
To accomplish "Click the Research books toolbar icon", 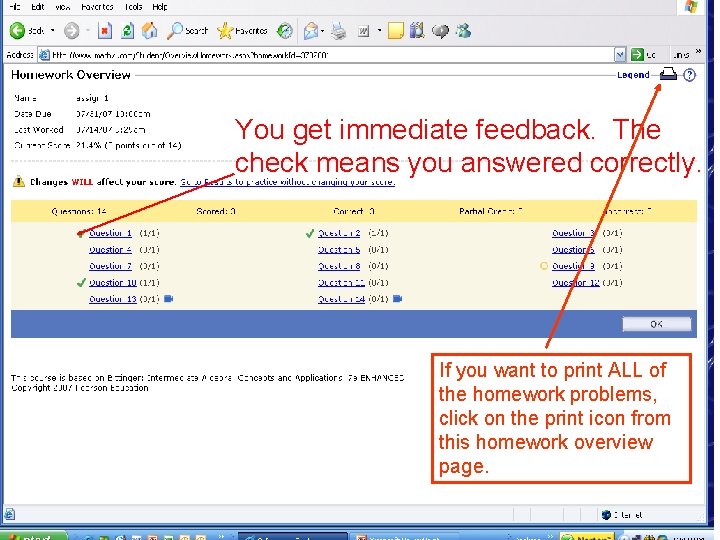I will 417,31.
